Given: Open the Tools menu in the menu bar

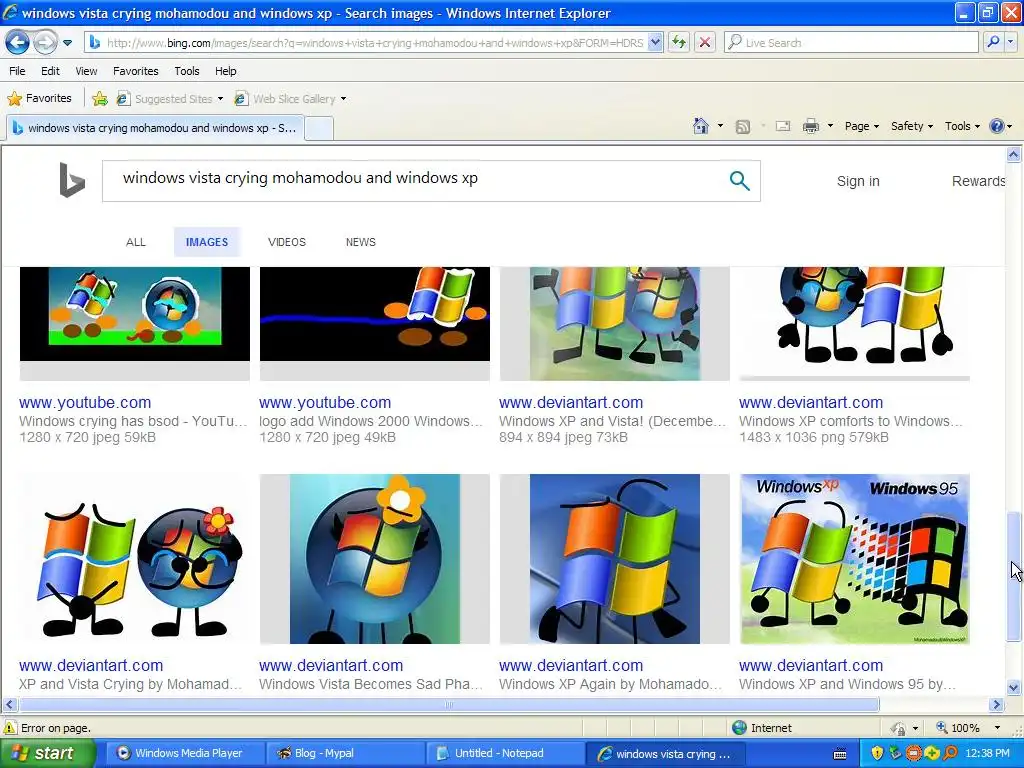Looking at the screenshot, I should (187, 71).
